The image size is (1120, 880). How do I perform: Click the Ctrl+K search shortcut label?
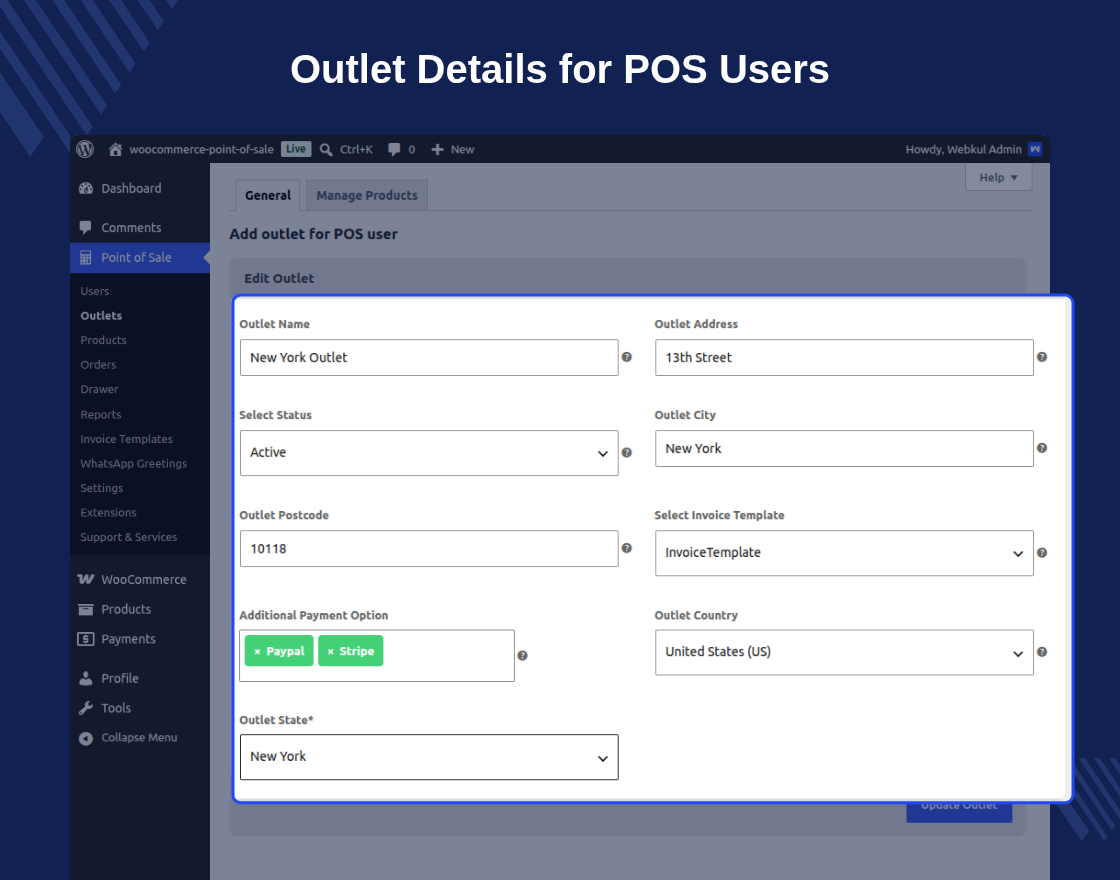coord(356,149)
